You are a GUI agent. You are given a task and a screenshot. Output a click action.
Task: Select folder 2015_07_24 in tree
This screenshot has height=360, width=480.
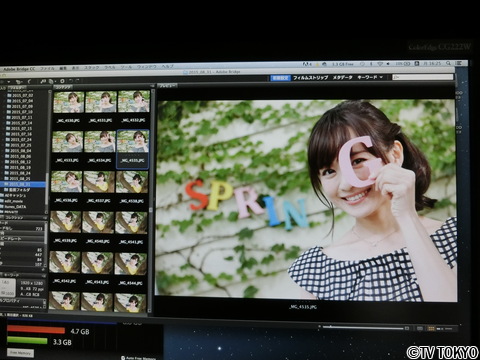20,140
